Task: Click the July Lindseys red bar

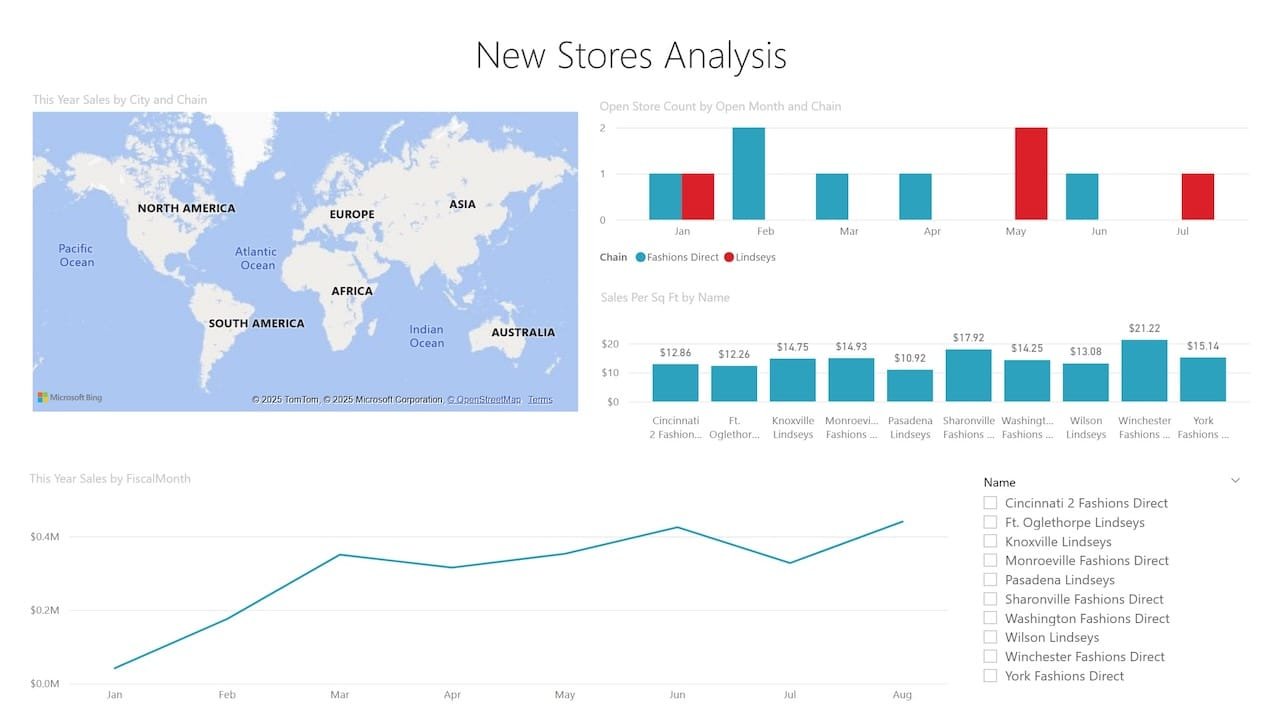Action: tap(1198, 197)
